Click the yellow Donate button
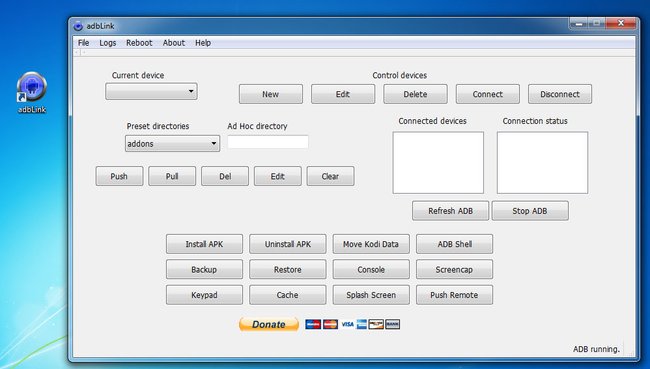Image resolution: width=650 pixels, height=369 pixels. click(269, 324)
